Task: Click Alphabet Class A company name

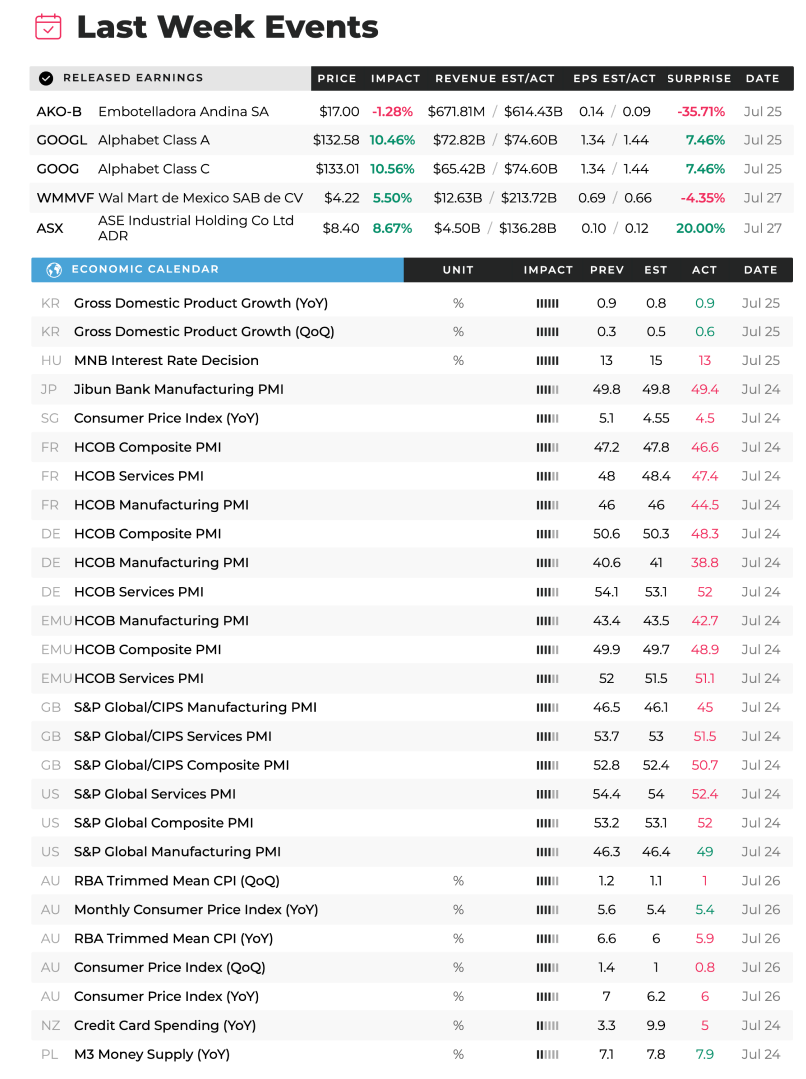Action: [x=153, y=140]
